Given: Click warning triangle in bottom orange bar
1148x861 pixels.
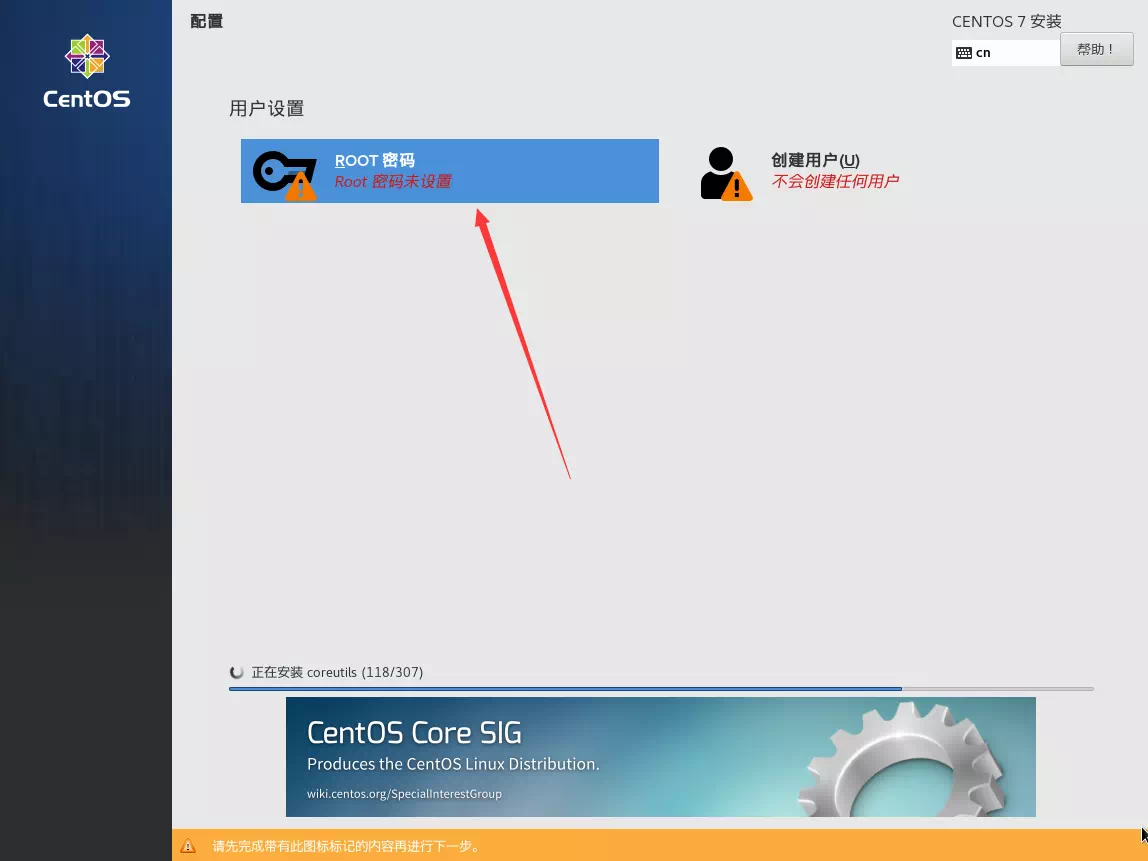Looking at the screenshot, I should [188, 846].
